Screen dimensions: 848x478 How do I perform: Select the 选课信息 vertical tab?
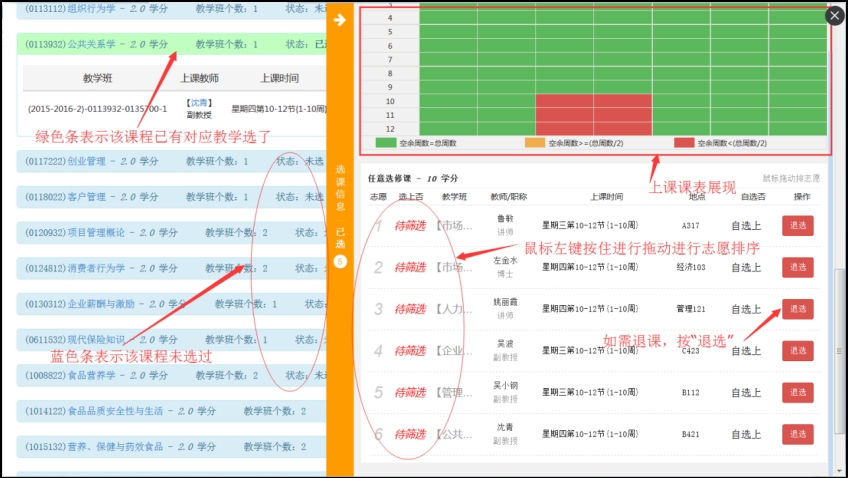pos(340,190)
